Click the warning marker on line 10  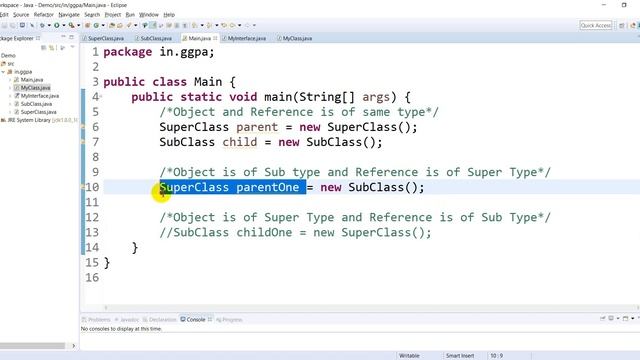[83, 187]
